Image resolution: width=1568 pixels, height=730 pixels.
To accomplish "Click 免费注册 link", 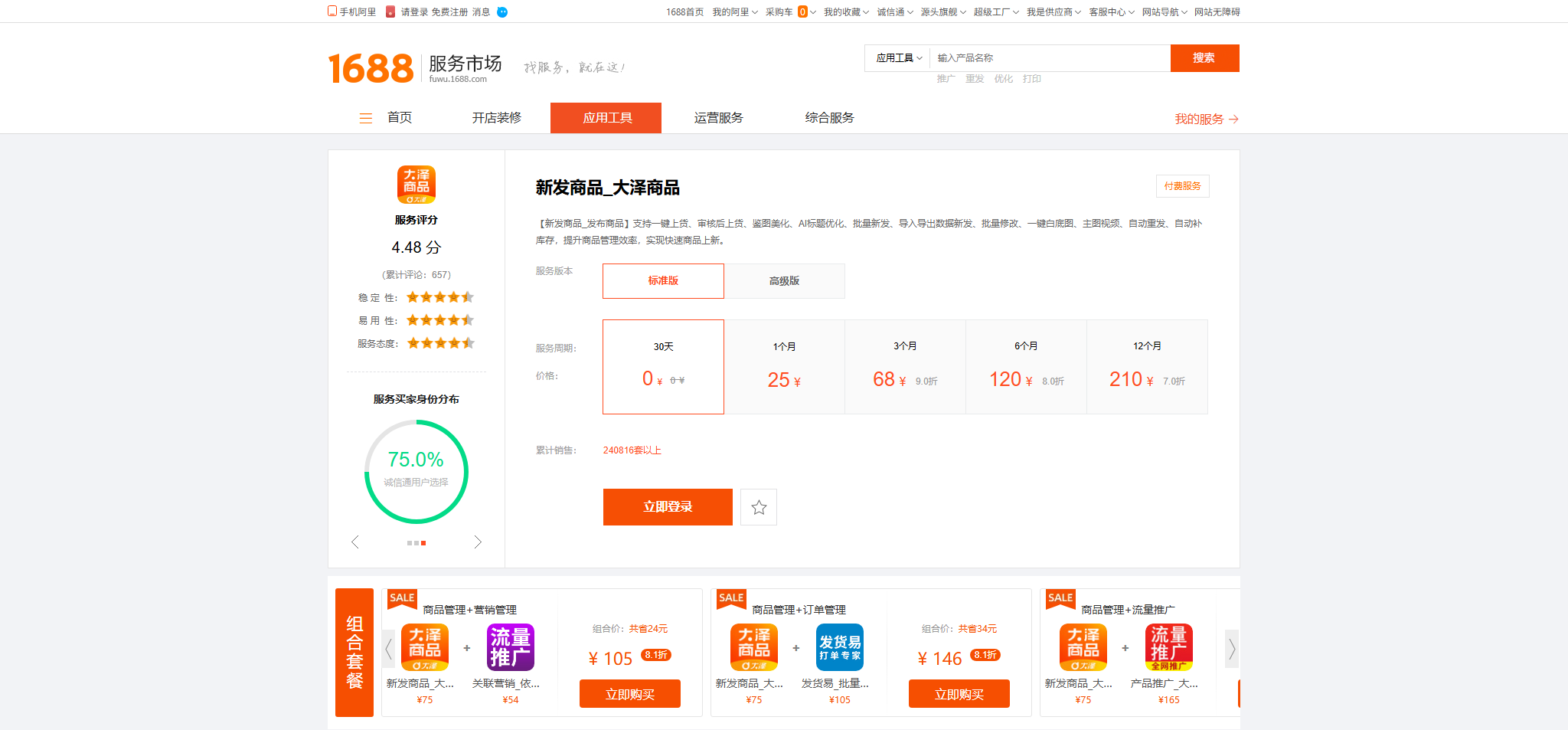I will click(449, 11).
